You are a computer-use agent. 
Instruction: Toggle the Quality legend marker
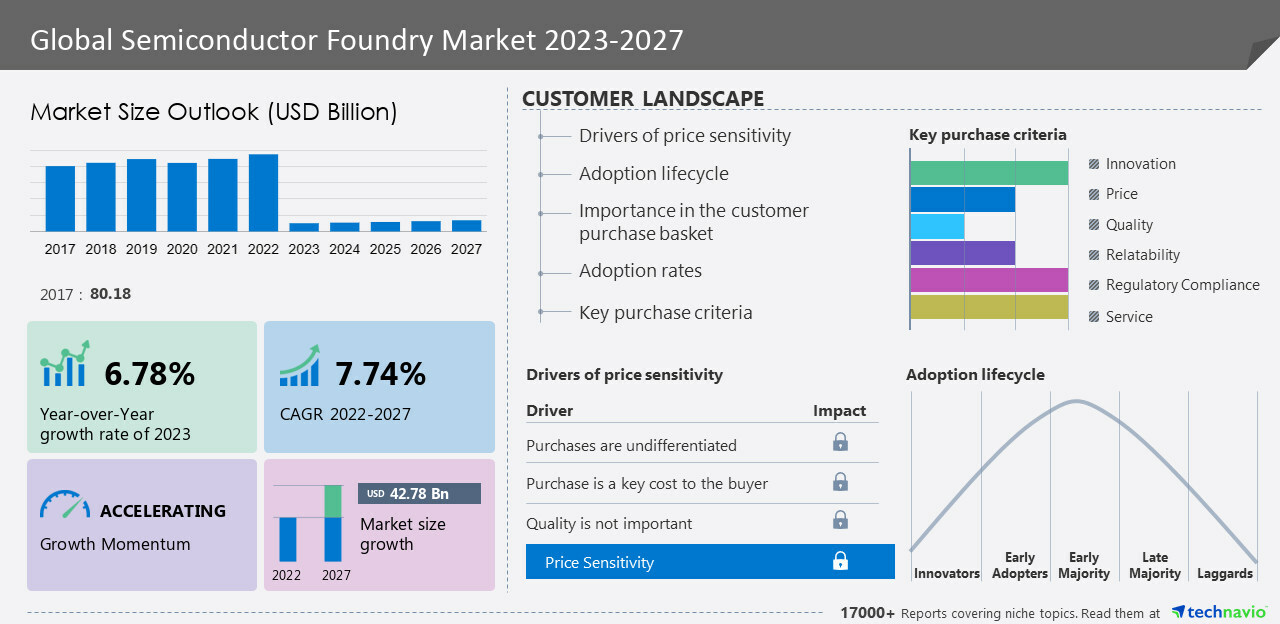[1094, 225]
